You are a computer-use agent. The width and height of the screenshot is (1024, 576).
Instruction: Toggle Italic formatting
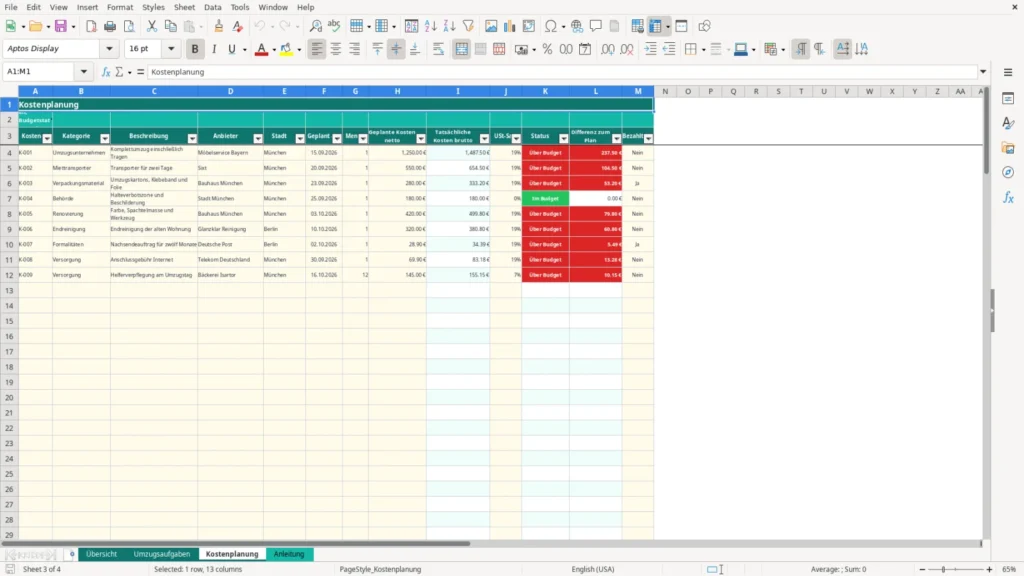(214, 49)
